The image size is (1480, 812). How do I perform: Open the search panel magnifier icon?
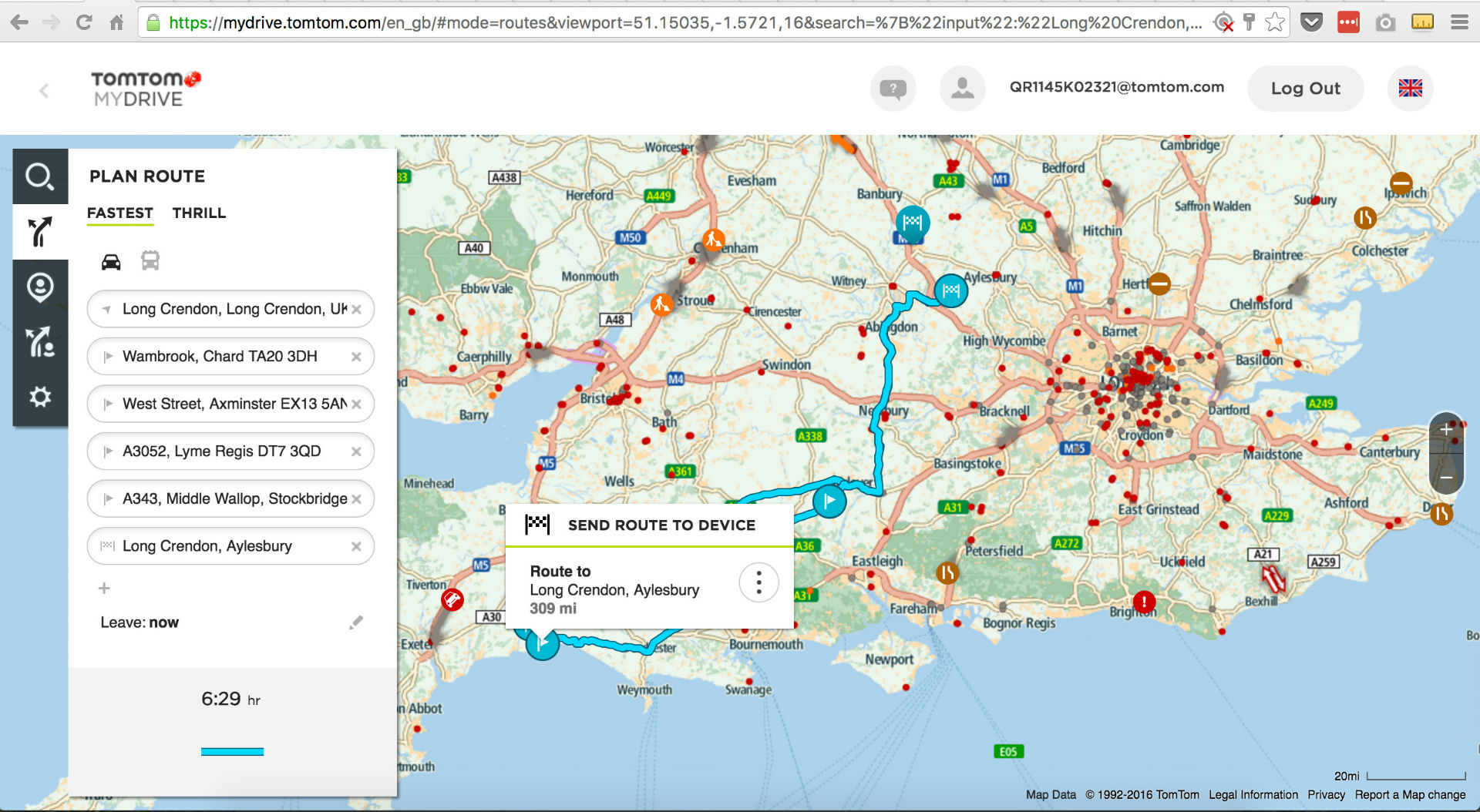pyautogui.click(x=40, y=176)
